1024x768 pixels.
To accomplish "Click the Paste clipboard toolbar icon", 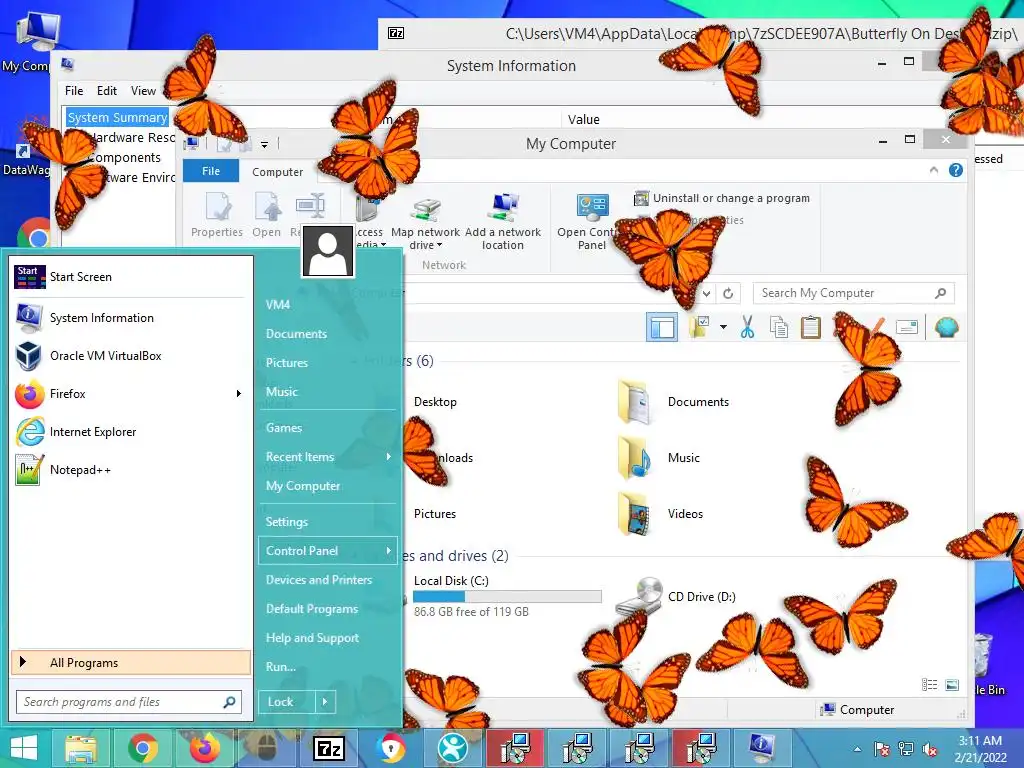I will [810, 327].
